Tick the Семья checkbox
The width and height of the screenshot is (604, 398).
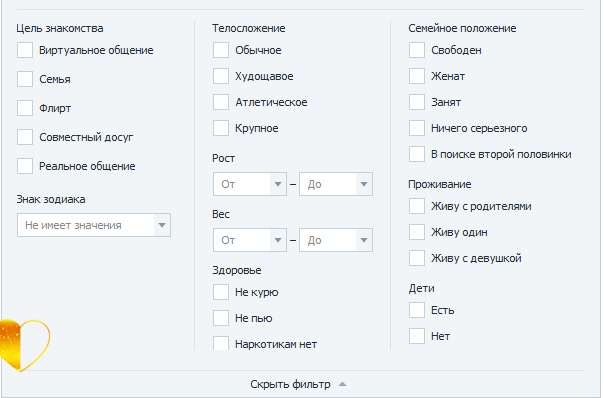point(25,79)
